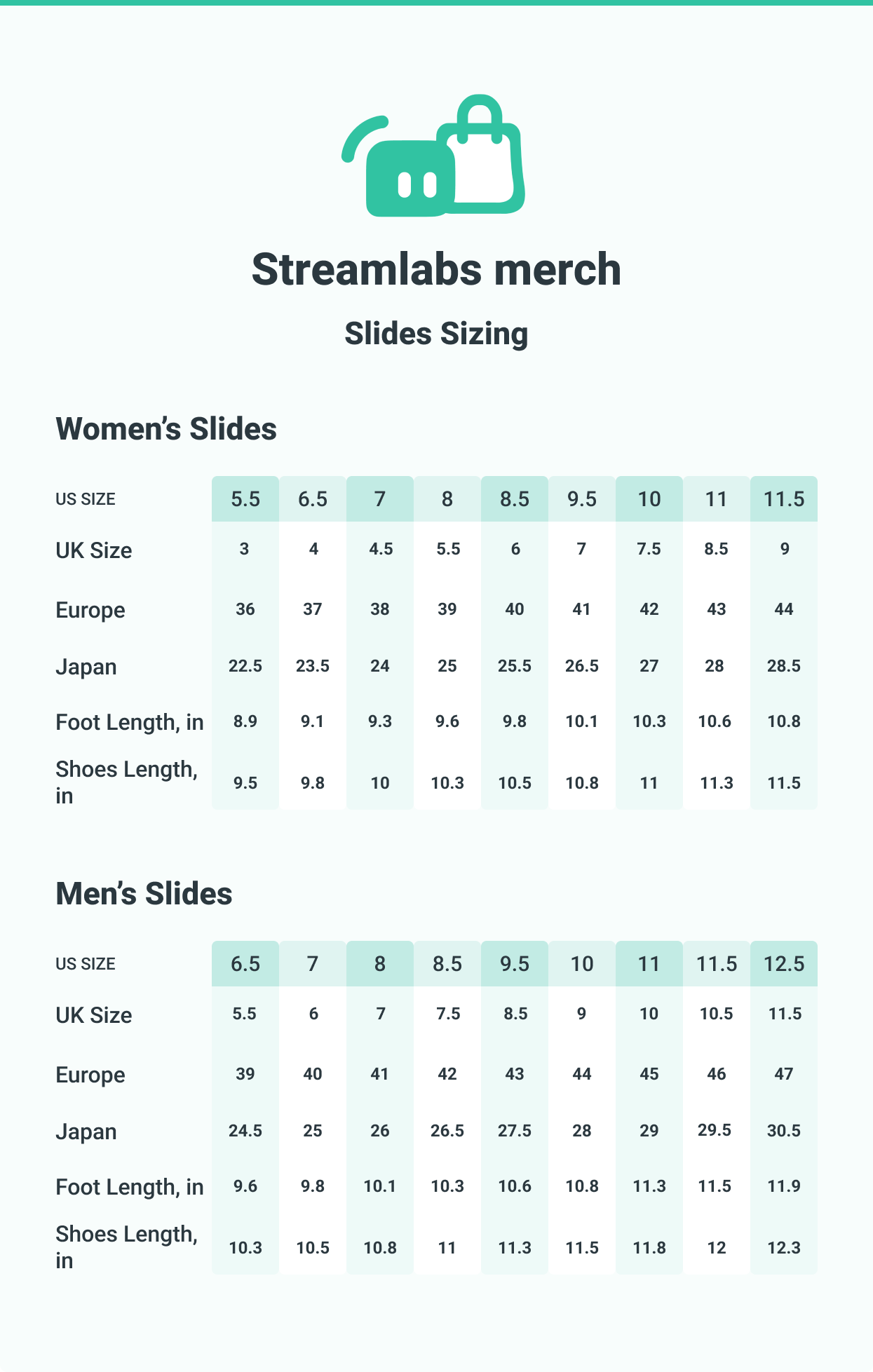Click men's Japan size 30.5 cell
The height and width of the screenshot is (1372, 873).
(x=784, y=1131)
